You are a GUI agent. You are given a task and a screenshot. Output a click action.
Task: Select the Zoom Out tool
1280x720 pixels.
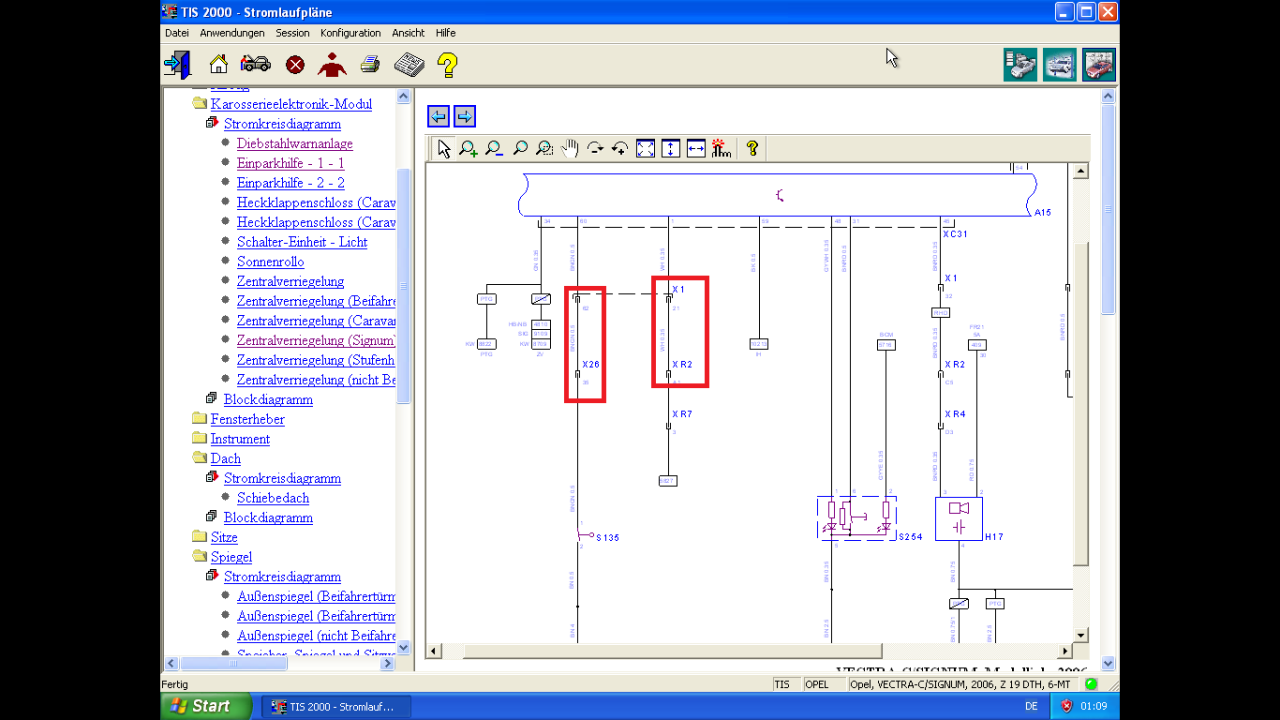click(493, 147)
